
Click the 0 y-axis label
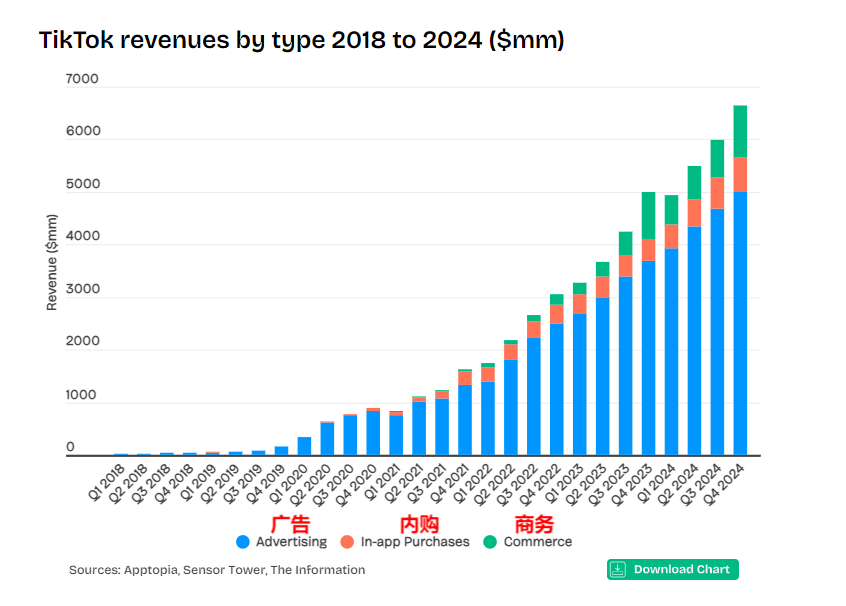pos(70,447)
